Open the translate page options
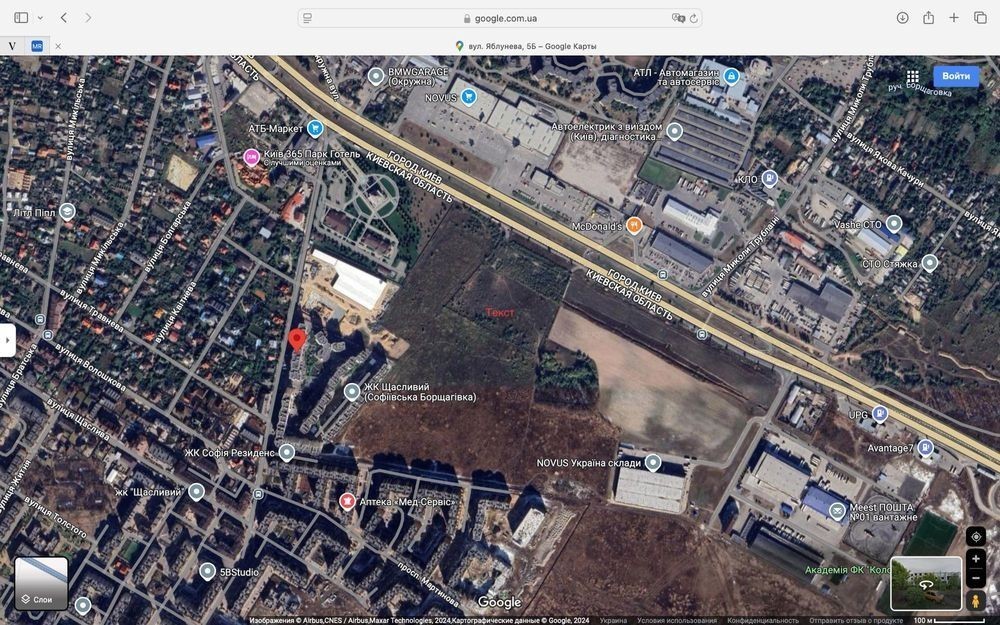This screenshot has width=1000, height=625. pos(679,18)
